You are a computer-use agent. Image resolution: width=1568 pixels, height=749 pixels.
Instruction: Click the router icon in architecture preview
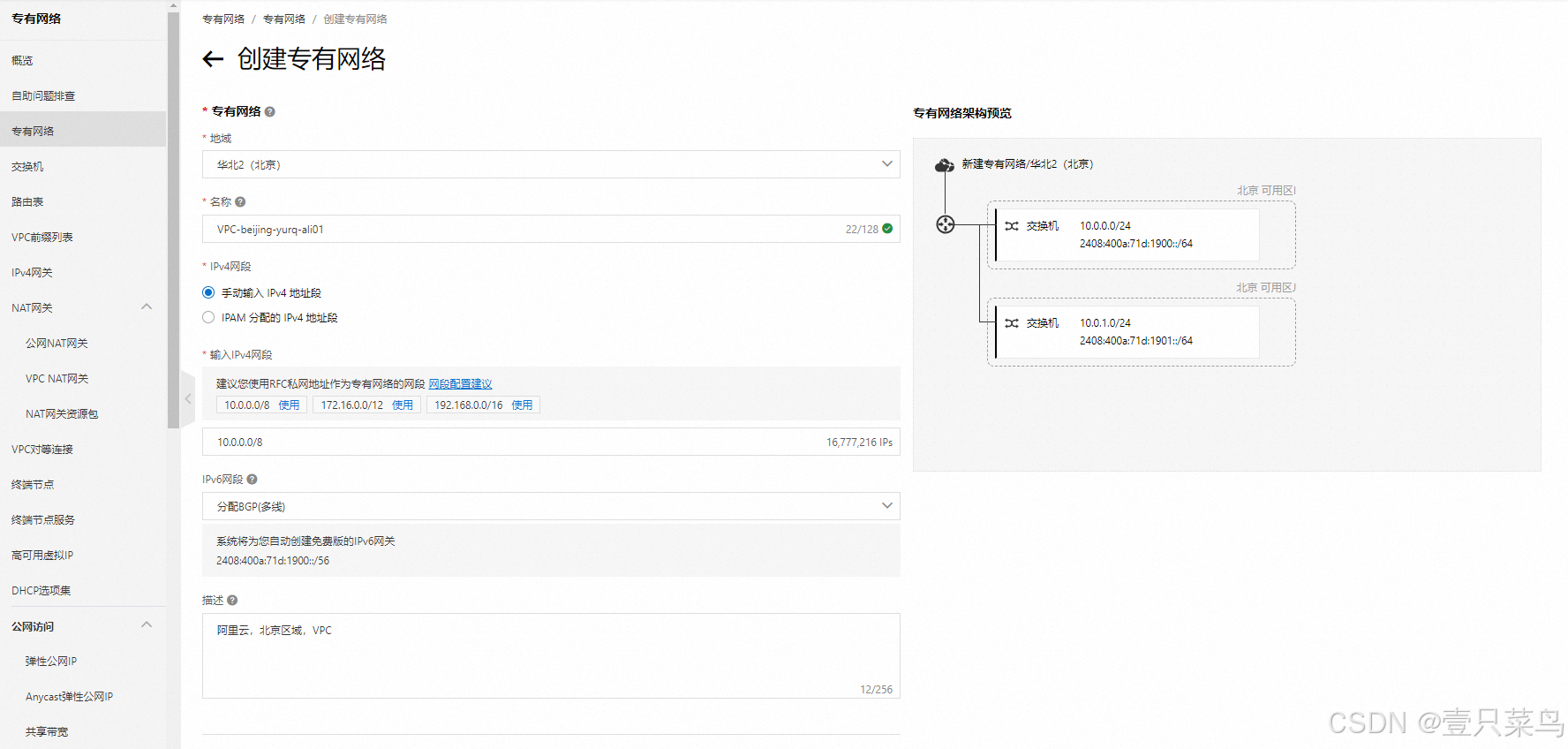coord(946,224)
